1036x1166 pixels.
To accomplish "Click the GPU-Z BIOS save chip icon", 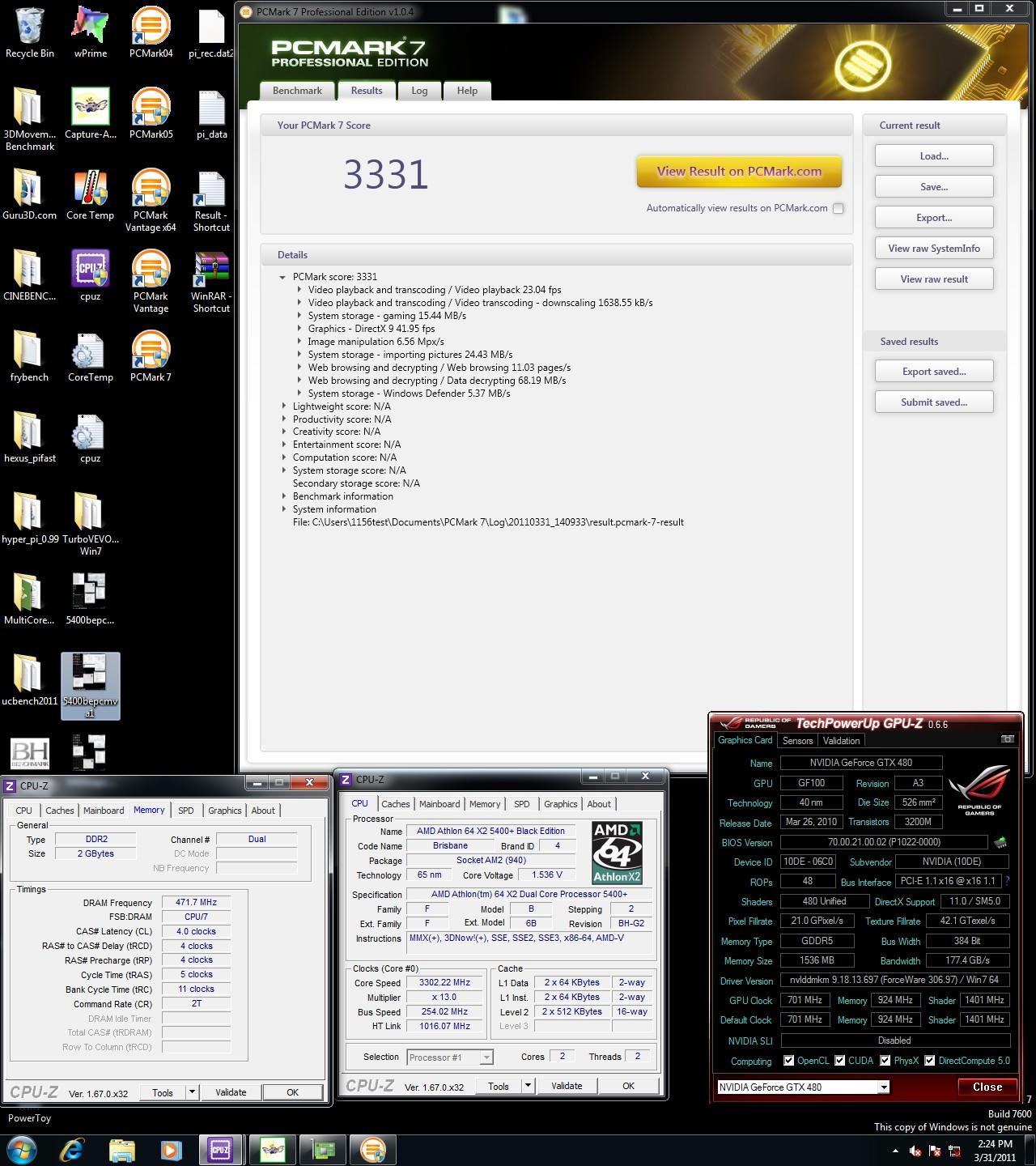I will pos(1001,842).
